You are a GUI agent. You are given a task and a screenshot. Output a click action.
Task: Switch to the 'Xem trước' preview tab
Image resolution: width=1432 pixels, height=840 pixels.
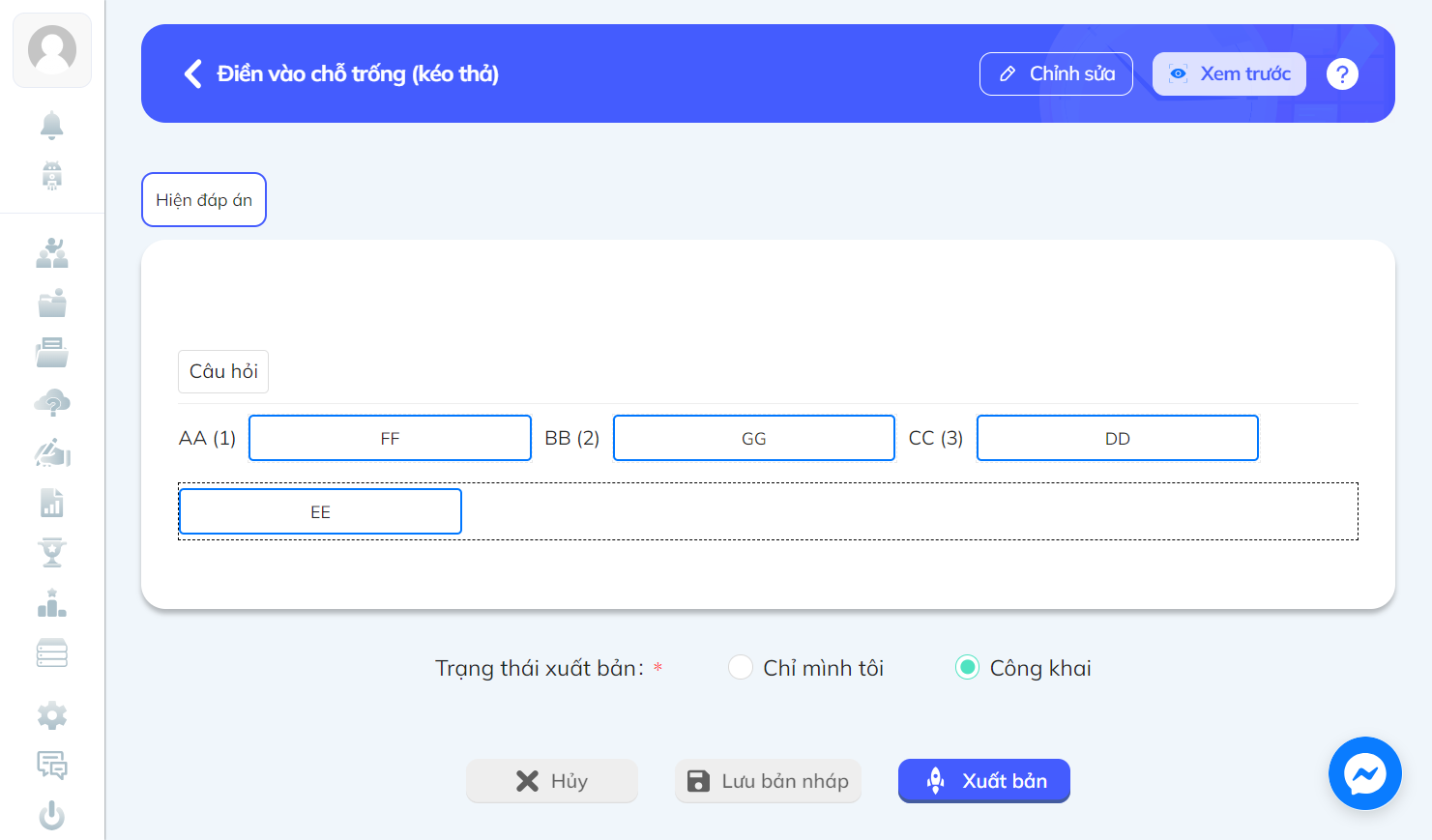pyautogui.click(x=1229, y=73)
